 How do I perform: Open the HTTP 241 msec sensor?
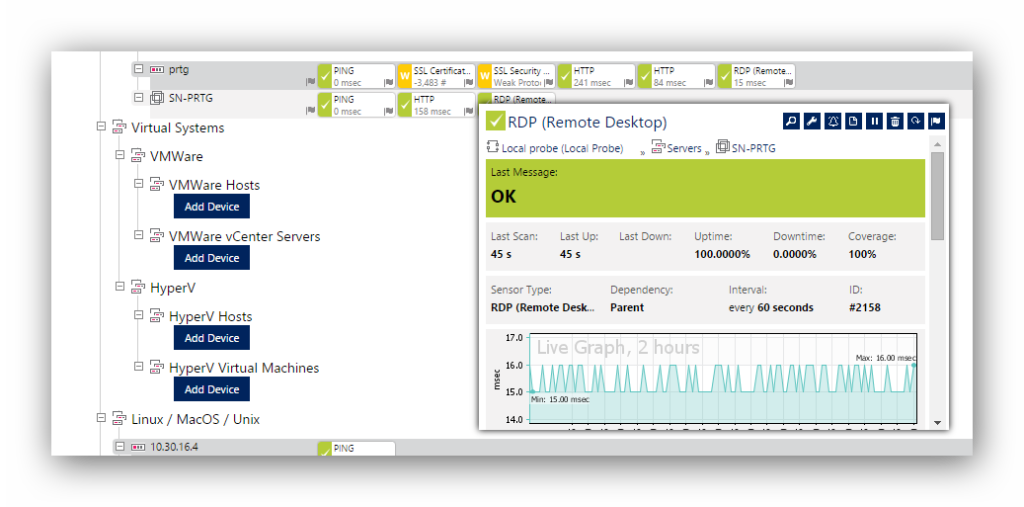point(596,76)
